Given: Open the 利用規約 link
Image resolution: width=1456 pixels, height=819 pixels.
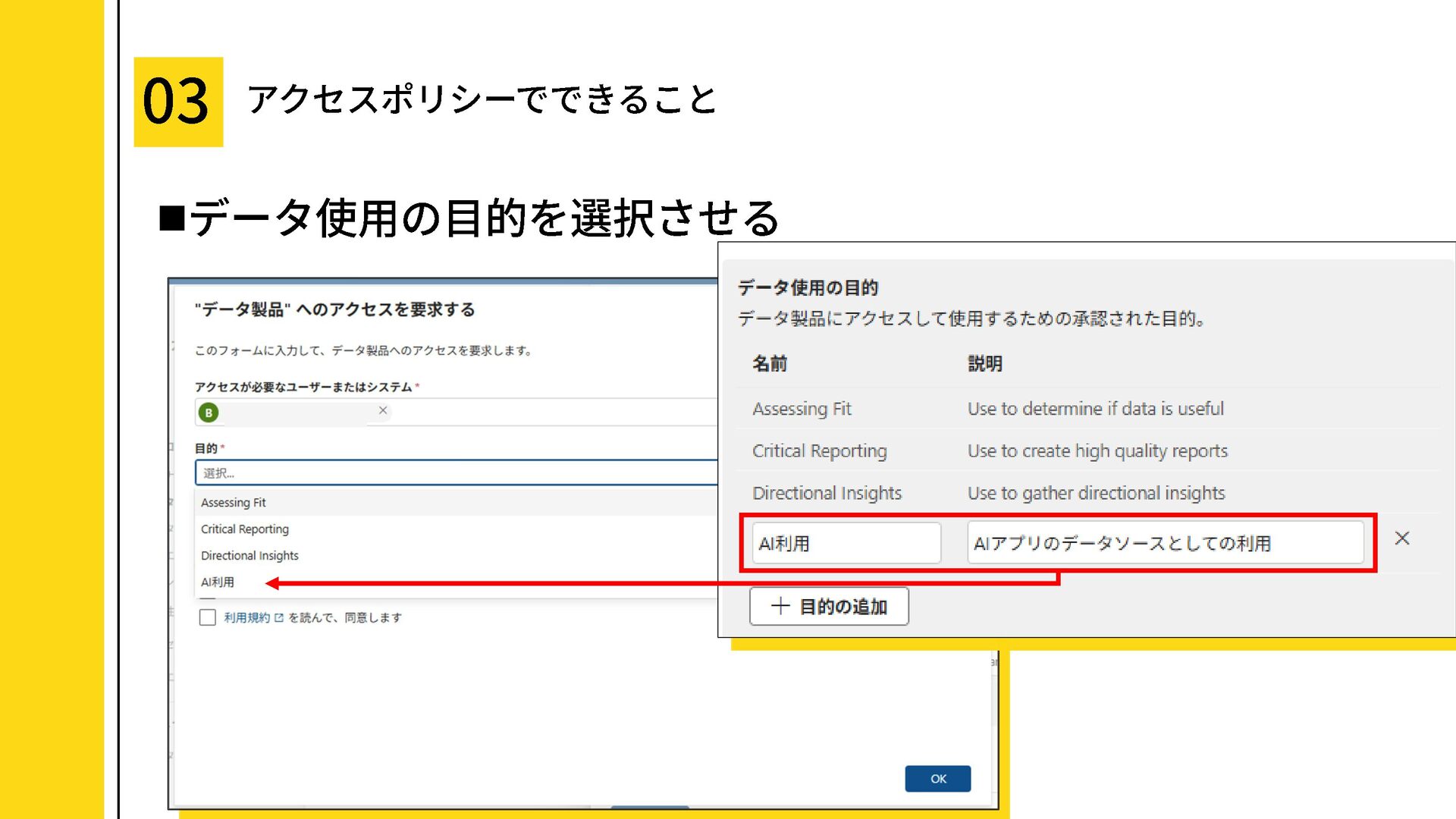Looking at the screenshot, I should point(246,618).
